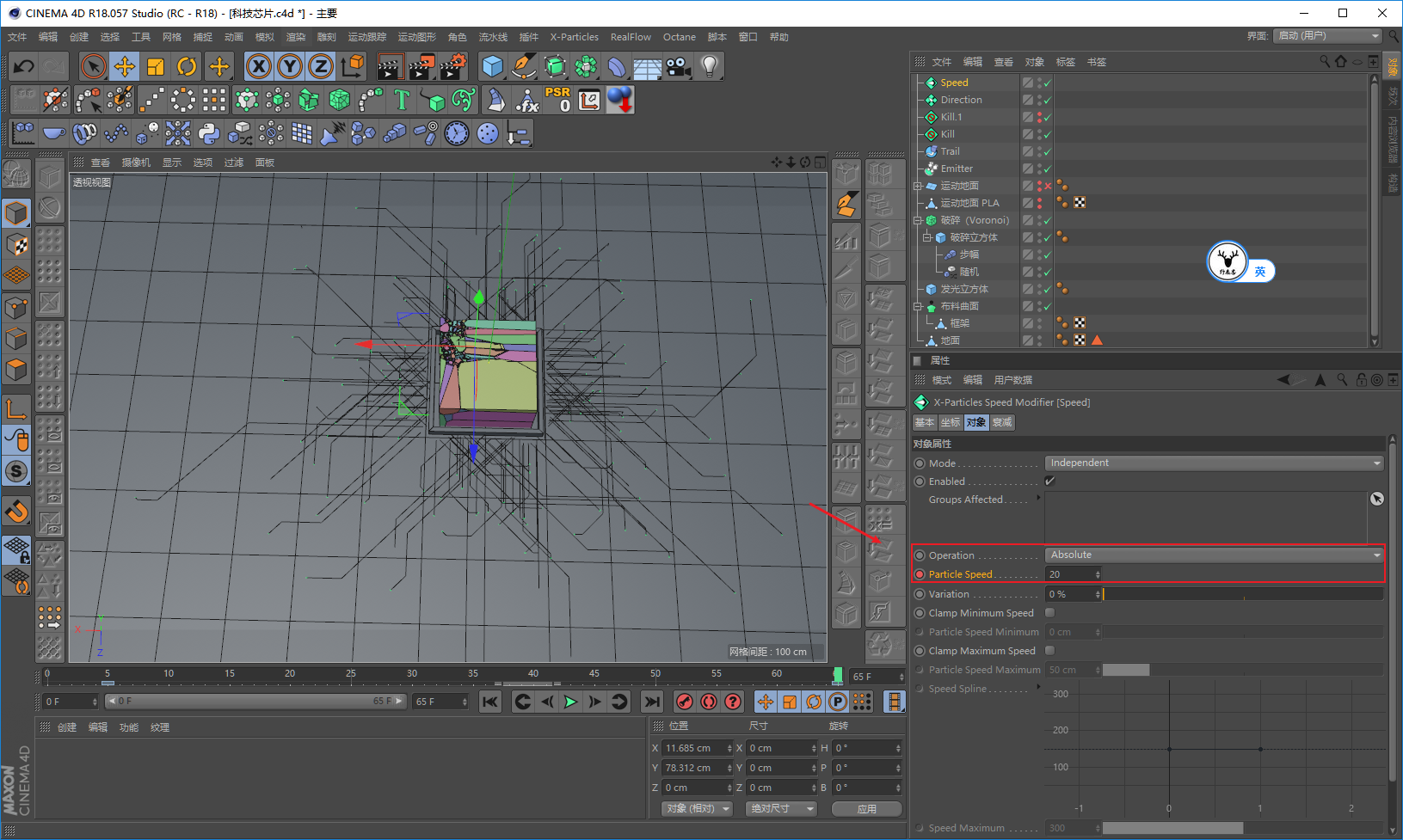Click the green current-frame marker on timeline

pos(838,675)
